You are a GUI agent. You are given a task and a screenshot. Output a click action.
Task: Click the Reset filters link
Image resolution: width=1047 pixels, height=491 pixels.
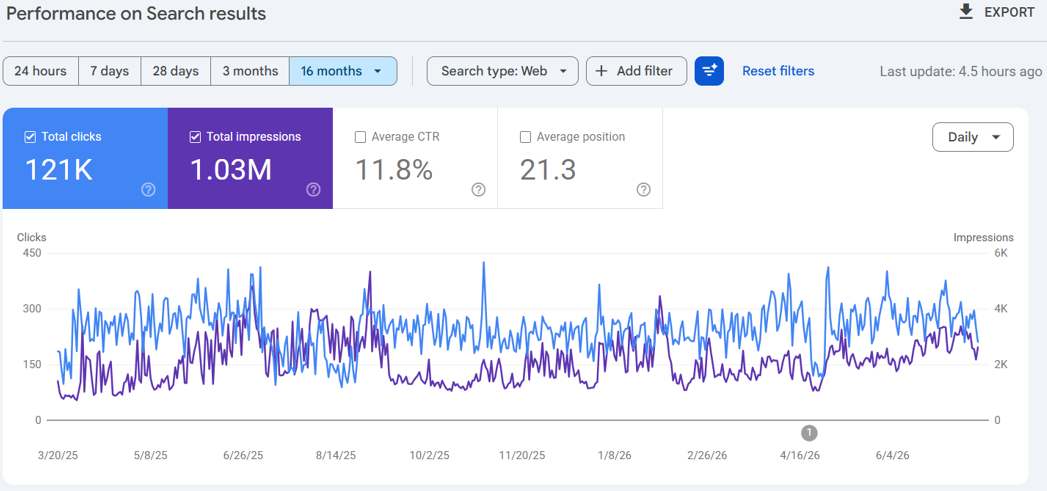(x=778, y=71)
